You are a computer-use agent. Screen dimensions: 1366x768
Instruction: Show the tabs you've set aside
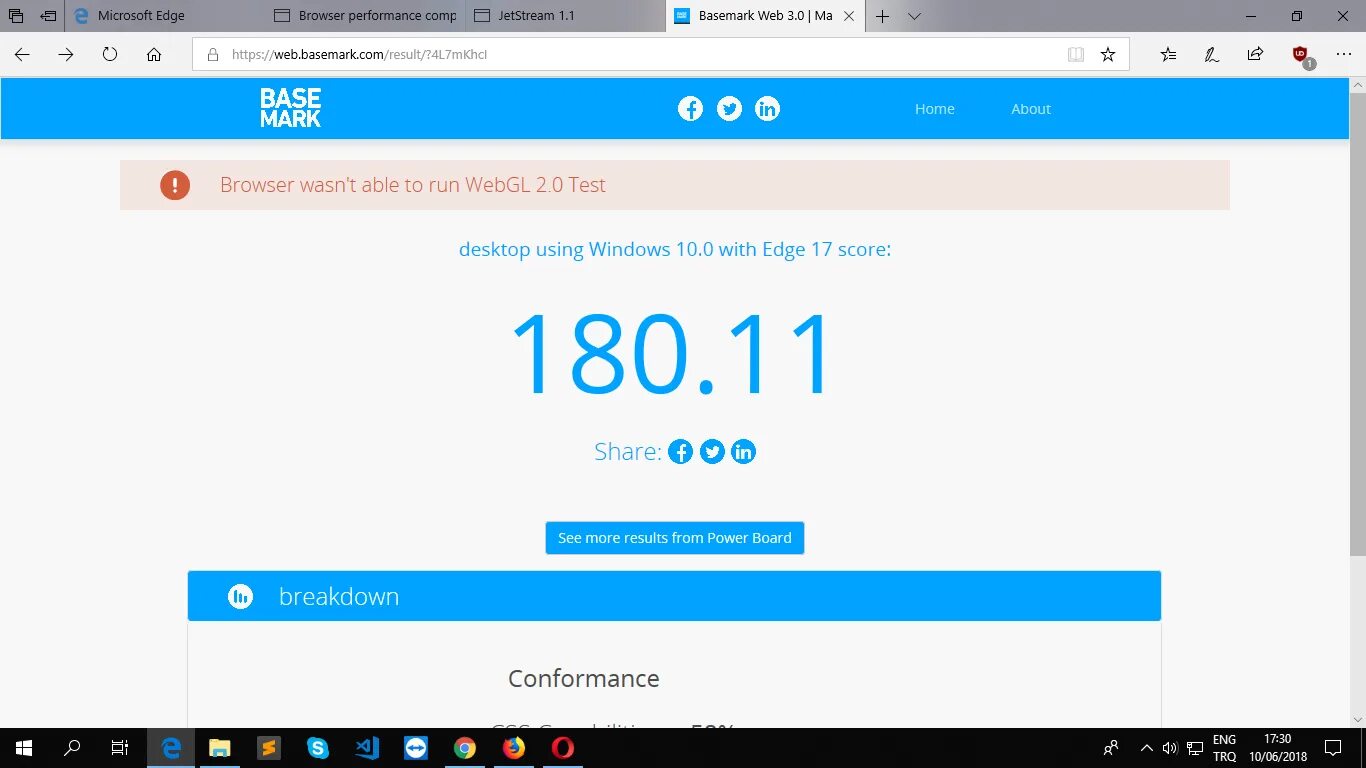point(16,16)
